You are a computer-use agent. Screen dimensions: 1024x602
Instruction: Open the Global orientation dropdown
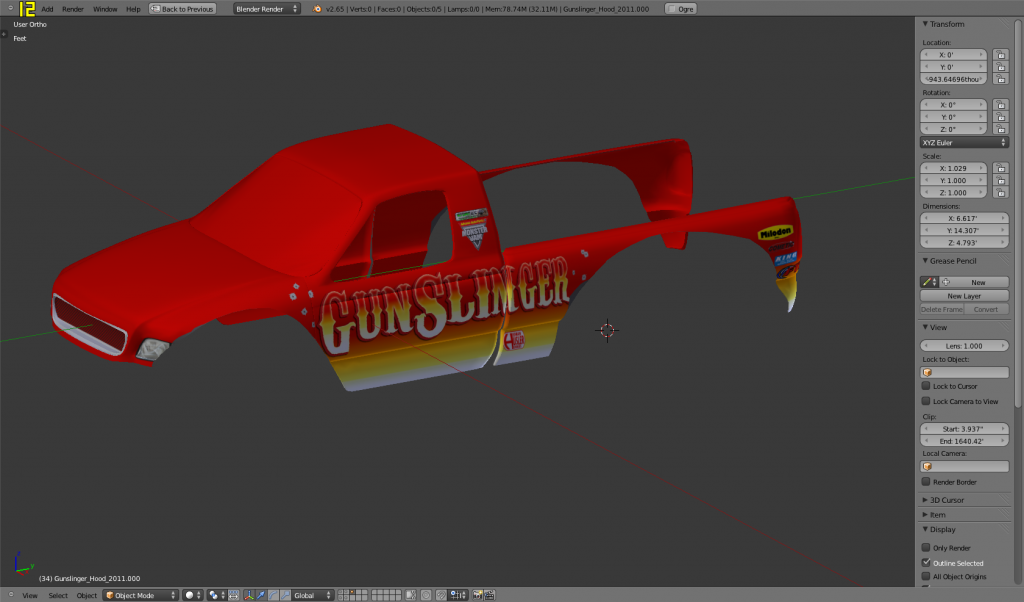pyautogui.click(x=313, y=595)
